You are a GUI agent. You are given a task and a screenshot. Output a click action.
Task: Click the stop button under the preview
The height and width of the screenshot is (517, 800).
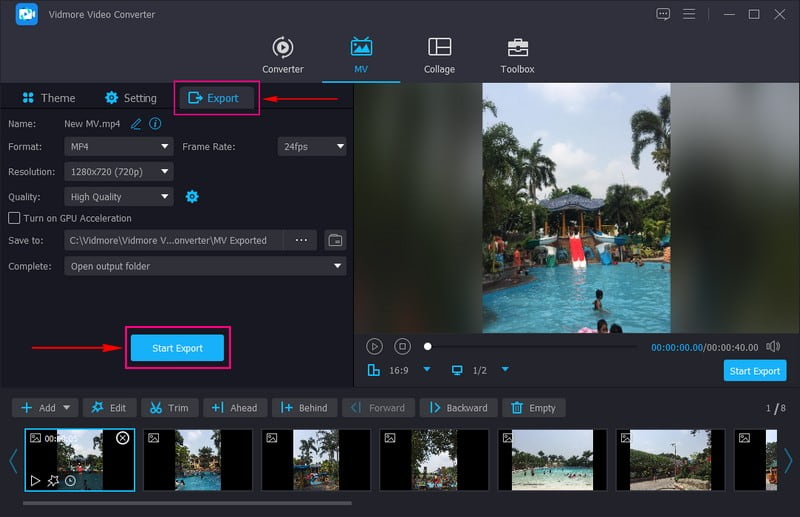pos(402,346)
